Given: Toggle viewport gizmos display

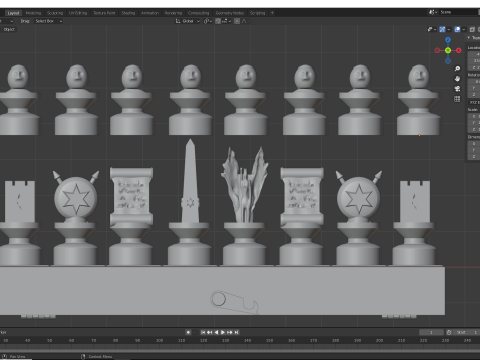Looking at the screenshot, I should point(442,29).
